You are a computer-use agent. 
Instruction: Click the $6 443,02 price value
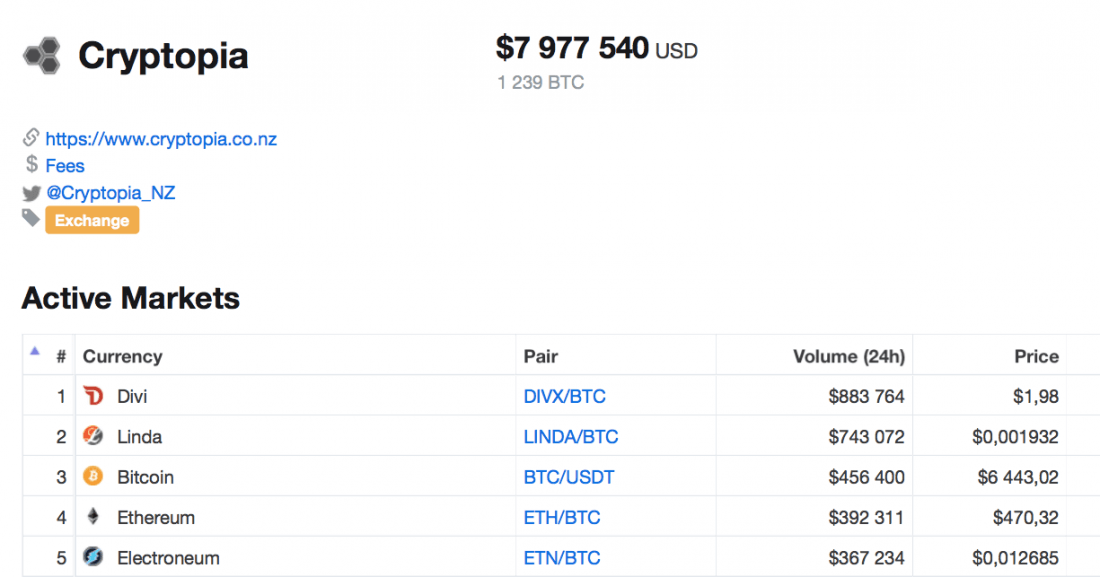click(1018, 477)
